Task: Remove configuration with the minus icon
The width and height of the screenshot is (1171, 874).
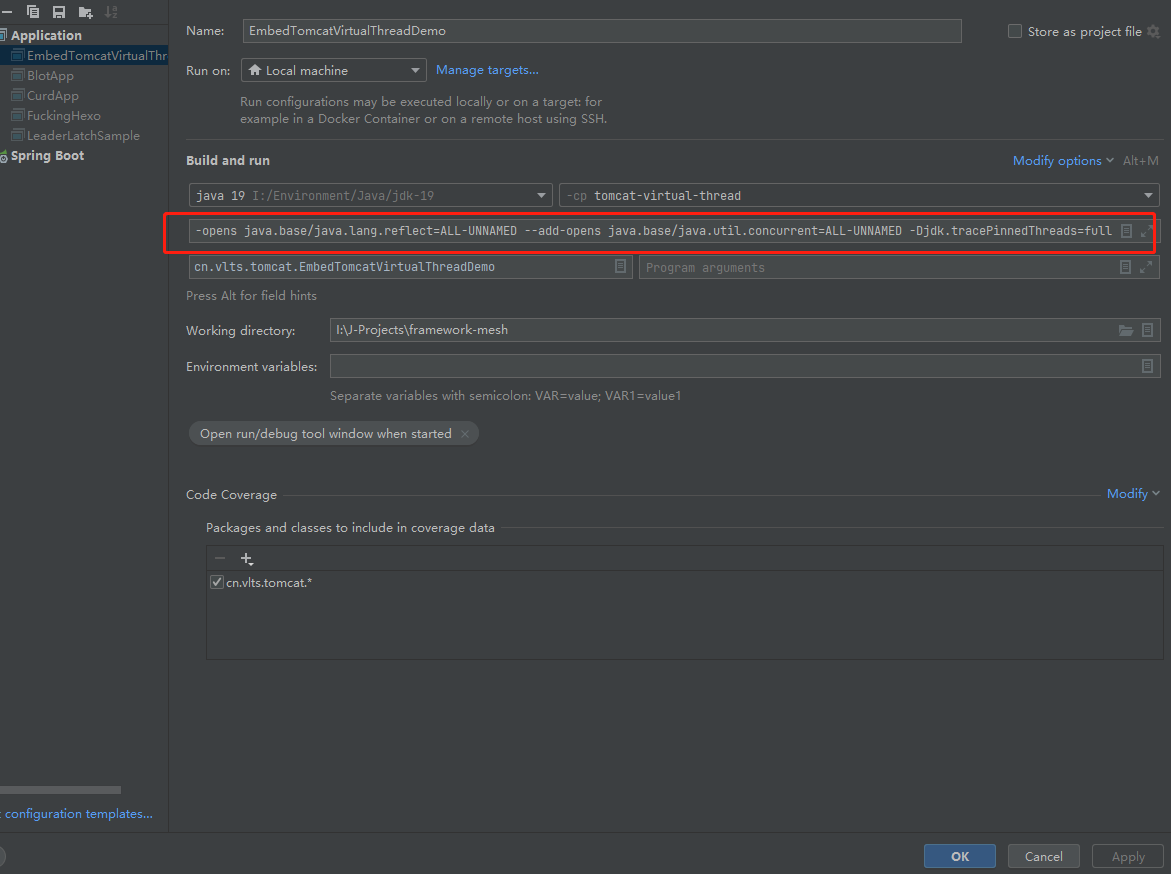Action: (6, 12)
